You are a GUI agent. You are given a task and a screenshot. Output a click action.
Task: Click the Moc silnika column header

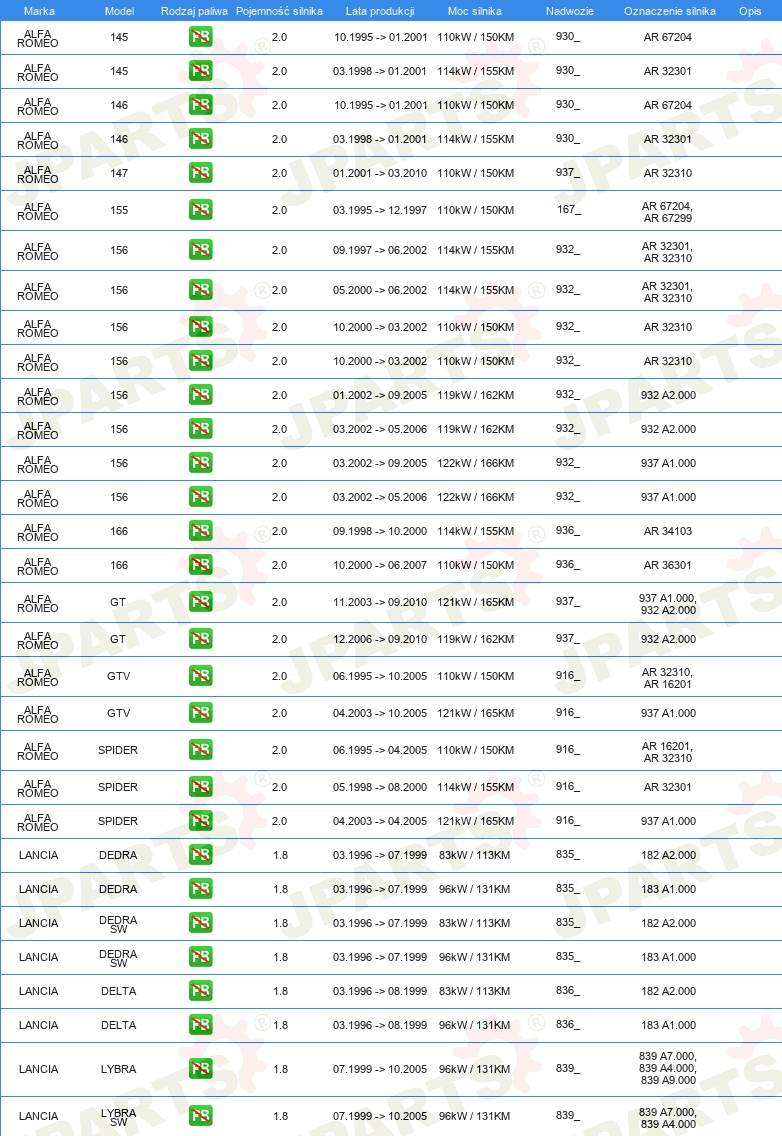click(x=475, y=11)
